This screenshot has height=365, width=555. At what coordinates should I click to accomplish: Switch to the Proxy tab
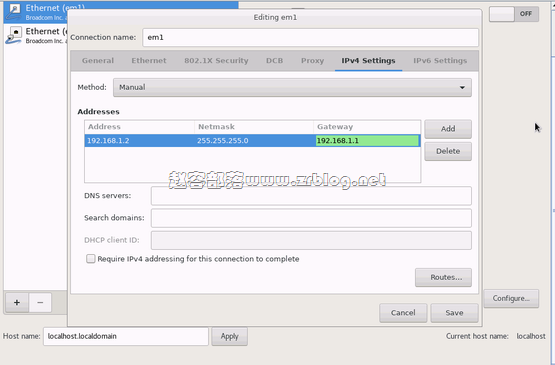pos(312,61)
